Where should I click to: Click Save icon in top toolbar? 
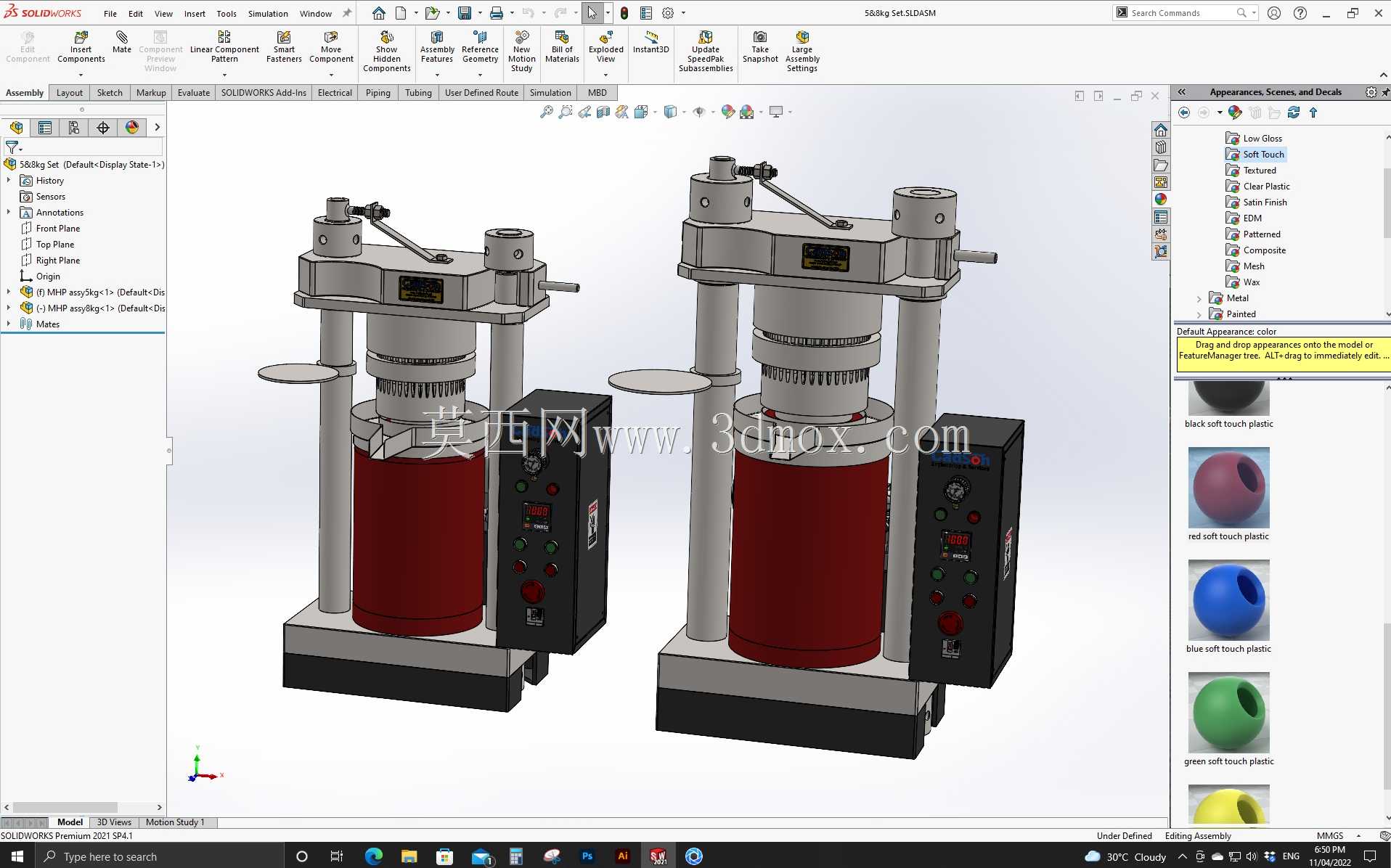point(465,13)
